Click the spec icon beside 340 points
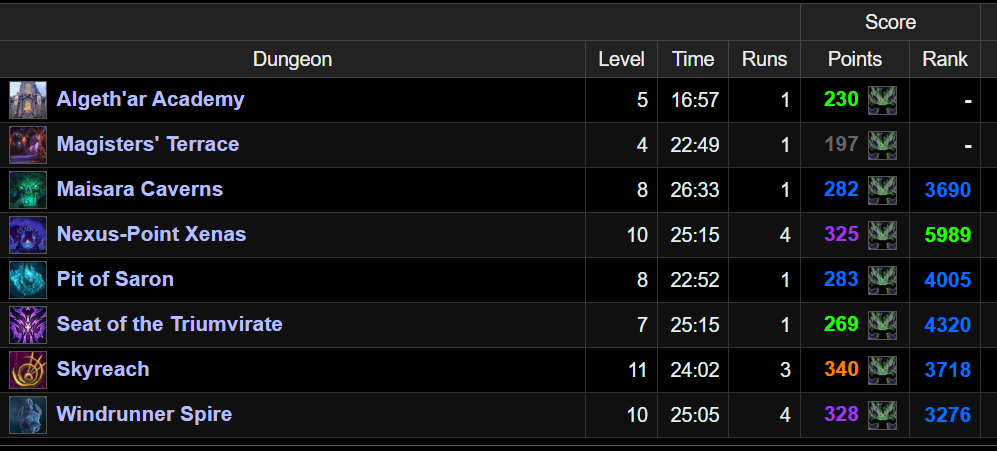This screenshot has height=451, width=997. (x=882, y=370)
